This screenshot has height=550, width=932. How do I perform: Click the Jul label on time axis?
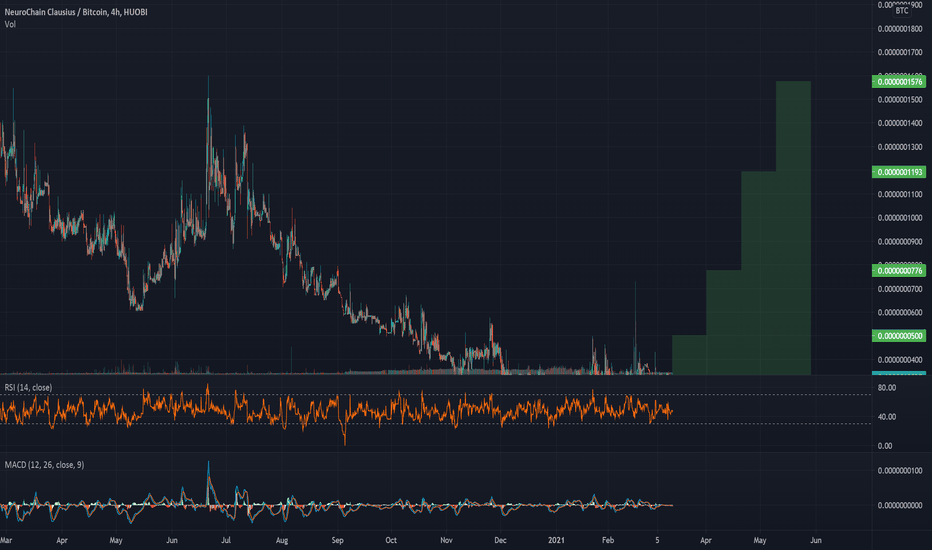coord(226,540)
